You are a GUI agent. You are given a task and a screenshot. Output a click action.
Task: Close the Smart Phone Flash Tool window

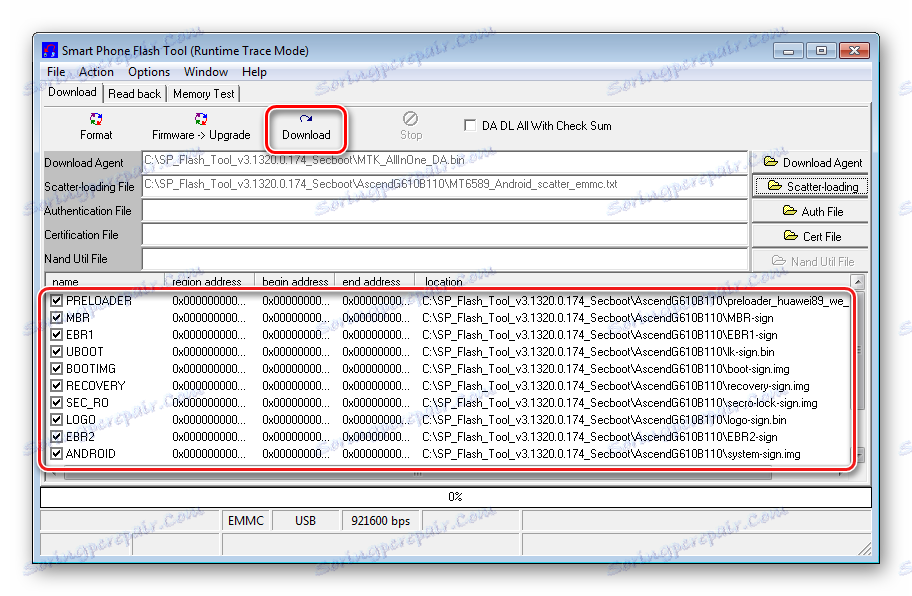point(854,51)
